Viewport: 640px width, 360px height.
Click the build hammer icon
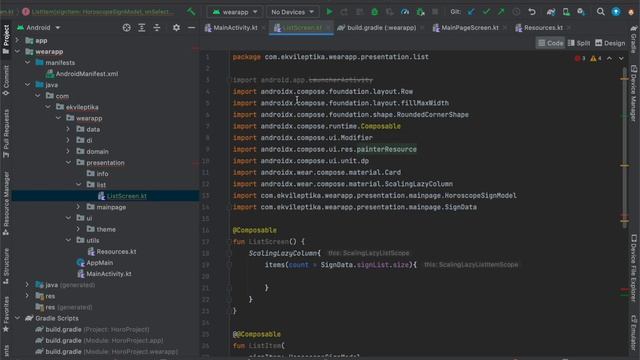[191, 12]
